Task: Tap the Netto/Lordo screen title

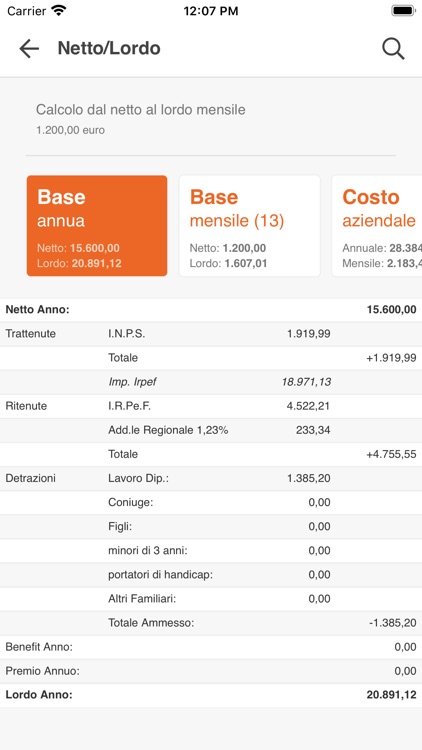Action: pos(109,49)
